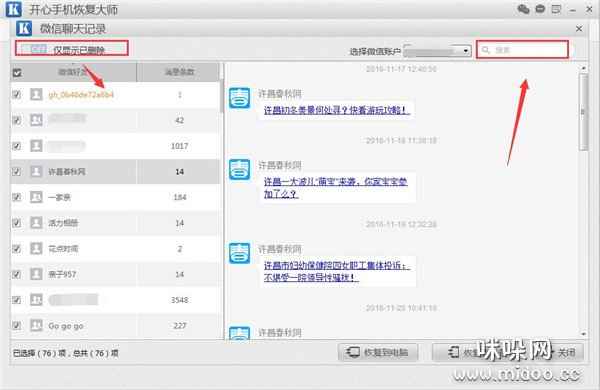Uncheck the 花点时间 row checkbox
This screenshot has height=390, width=600.
coord(16,249)
